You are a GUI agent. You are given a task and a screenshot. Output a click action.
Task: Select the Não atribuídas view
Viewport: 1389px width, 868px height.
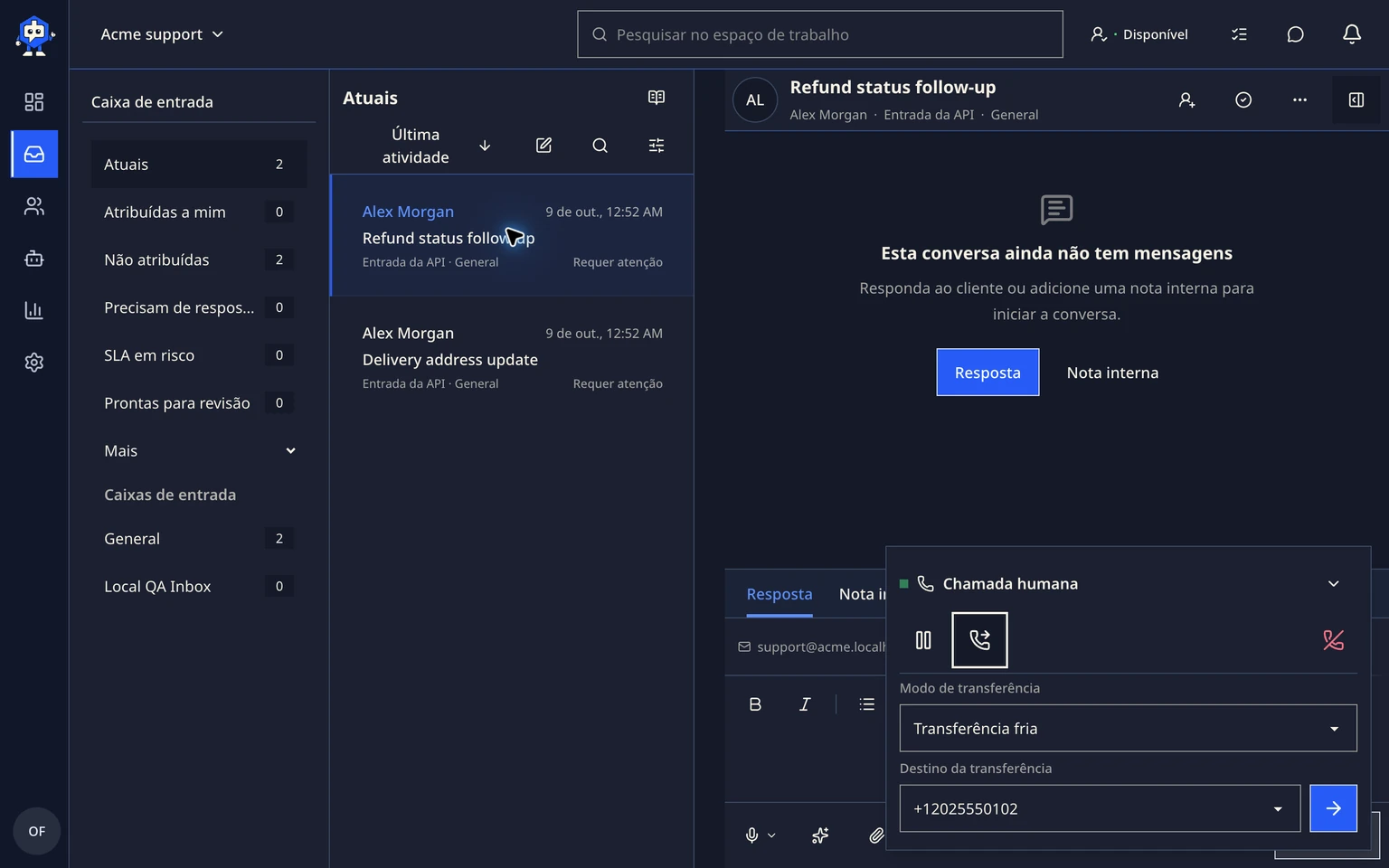pyautogui.click(x=199, y=260)
